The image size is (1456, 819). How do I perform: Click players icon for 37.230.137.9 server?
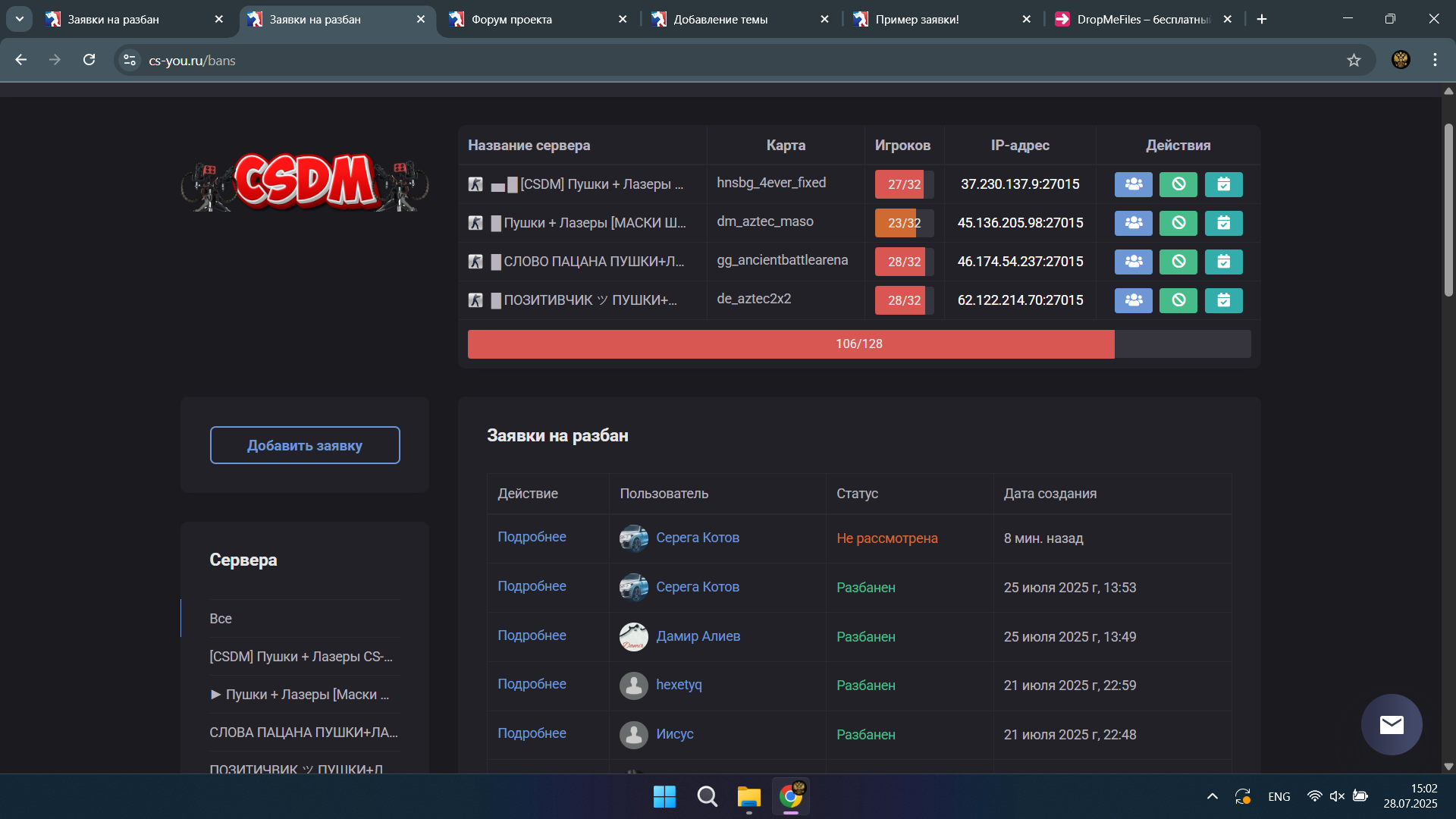[1133, 184]
